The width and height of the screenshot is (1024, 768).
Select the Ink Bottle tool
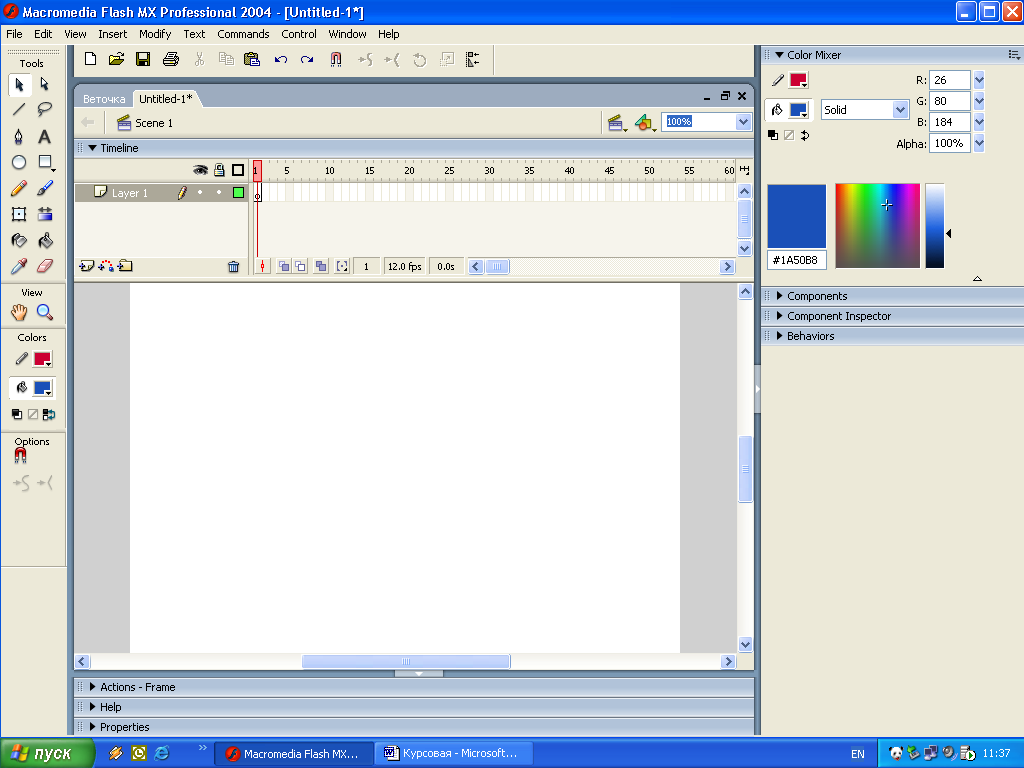click(x=19, y=240)
